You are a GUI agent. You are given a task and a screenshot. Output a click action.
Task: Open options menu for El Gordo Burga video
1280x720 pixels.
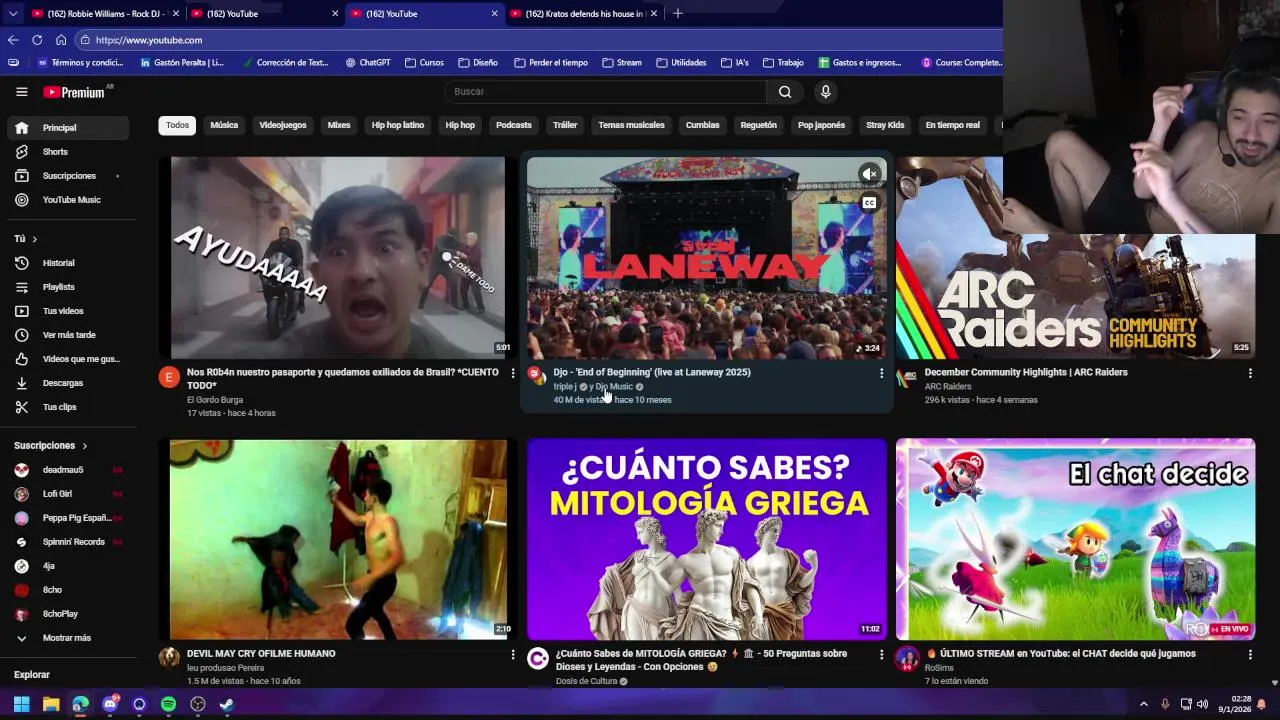(x=513, y=373)
